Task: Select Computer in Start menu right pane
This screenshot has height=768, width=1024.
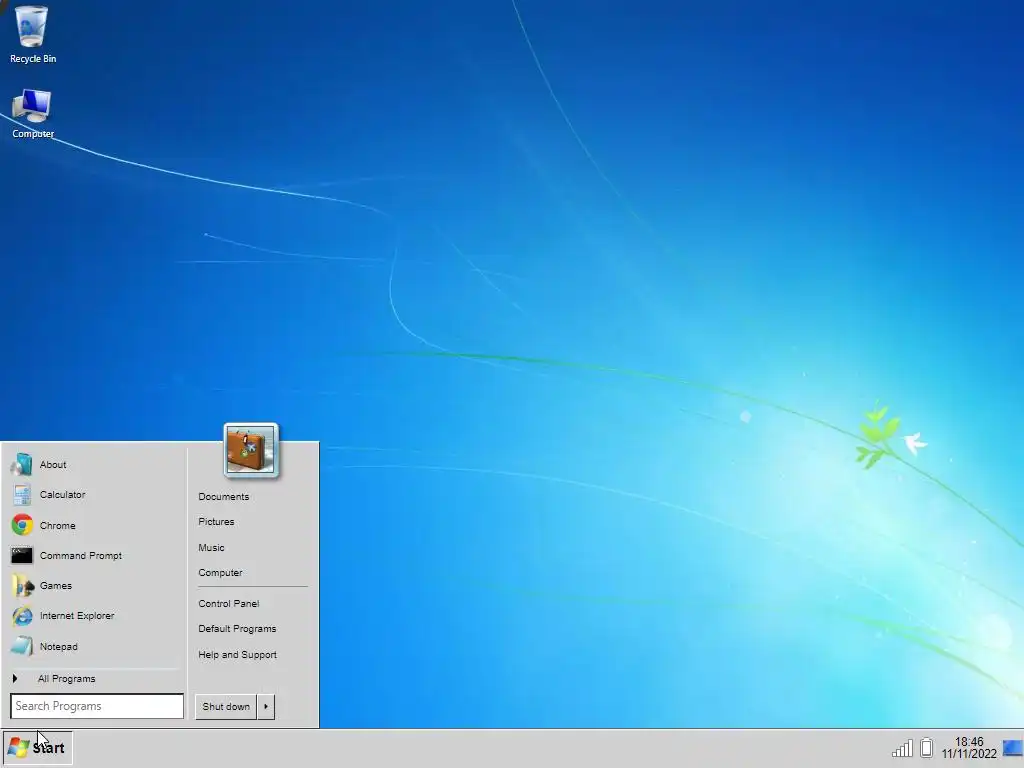Action: click(220, 573)
